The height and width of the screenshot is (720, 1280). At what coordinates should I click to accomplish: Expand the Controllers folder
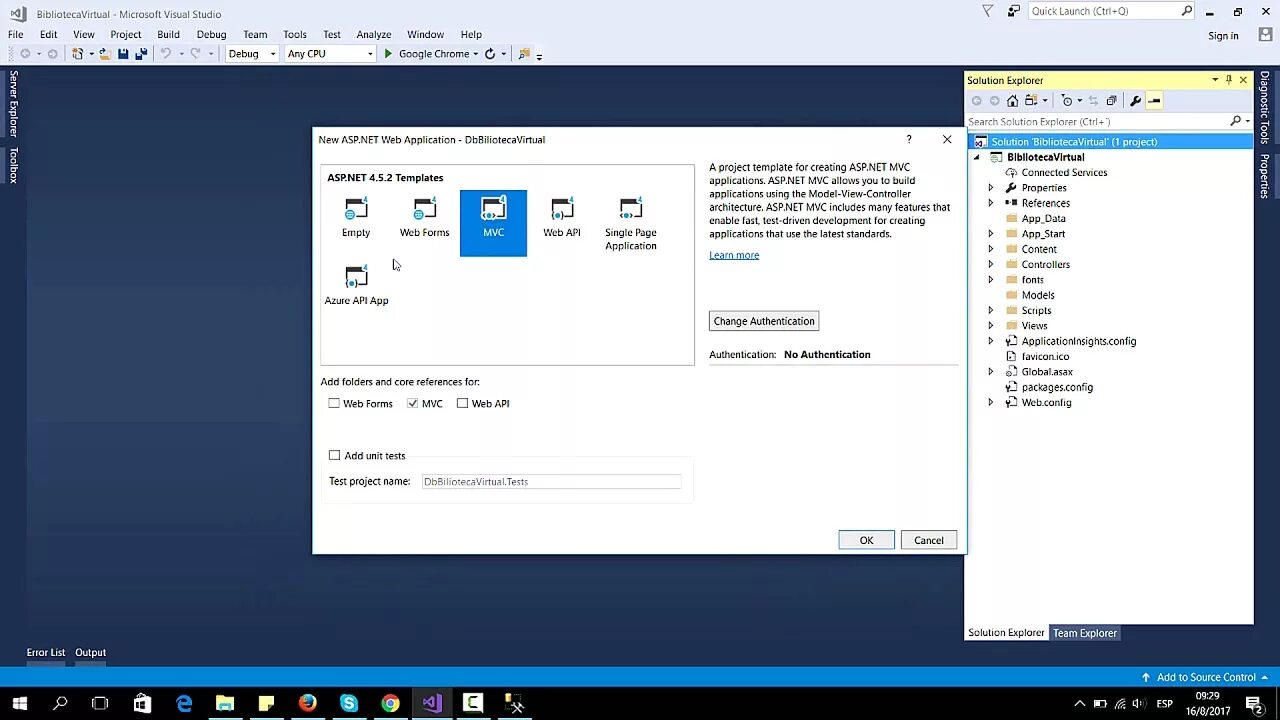(x=991, y=265)
